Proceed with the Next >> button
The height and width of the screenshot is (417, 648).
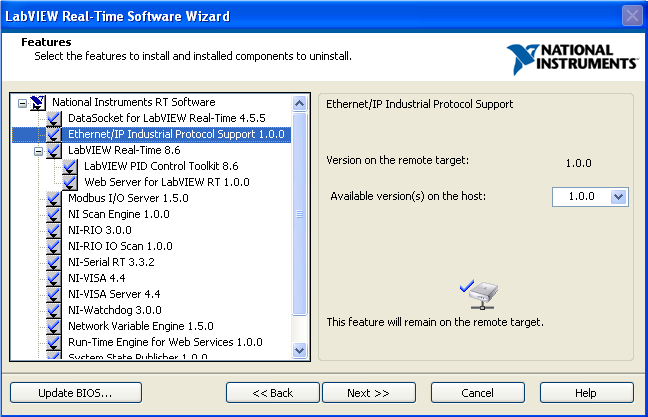(x=369, y=393)
